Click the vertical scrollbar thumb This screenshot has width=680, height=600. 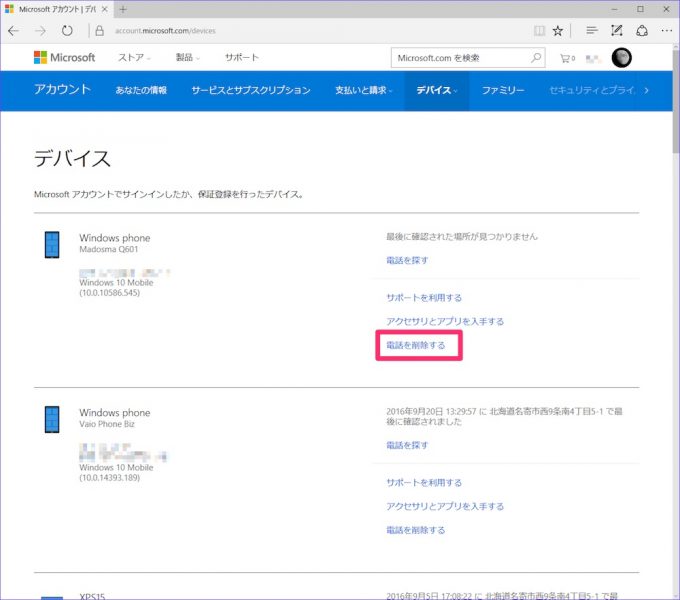[676, 100]
